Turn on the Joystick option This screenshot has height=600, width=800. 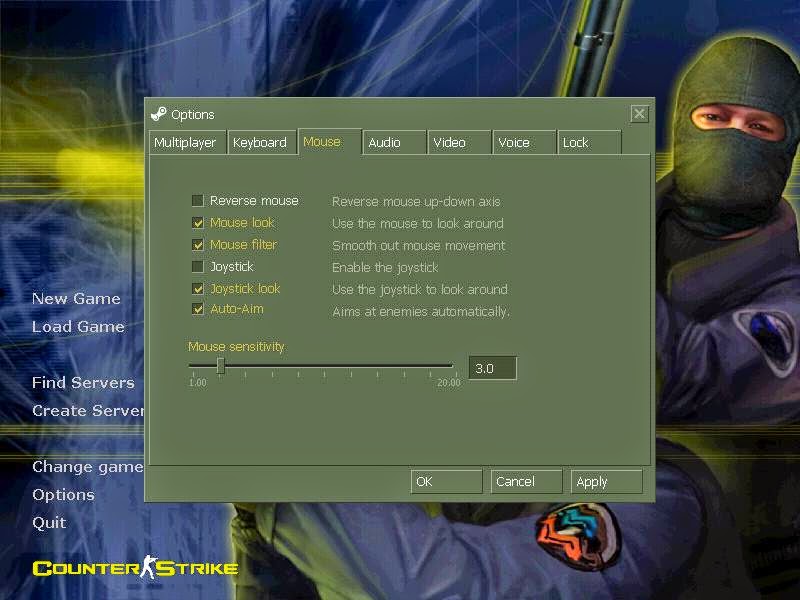coord(197,266)
